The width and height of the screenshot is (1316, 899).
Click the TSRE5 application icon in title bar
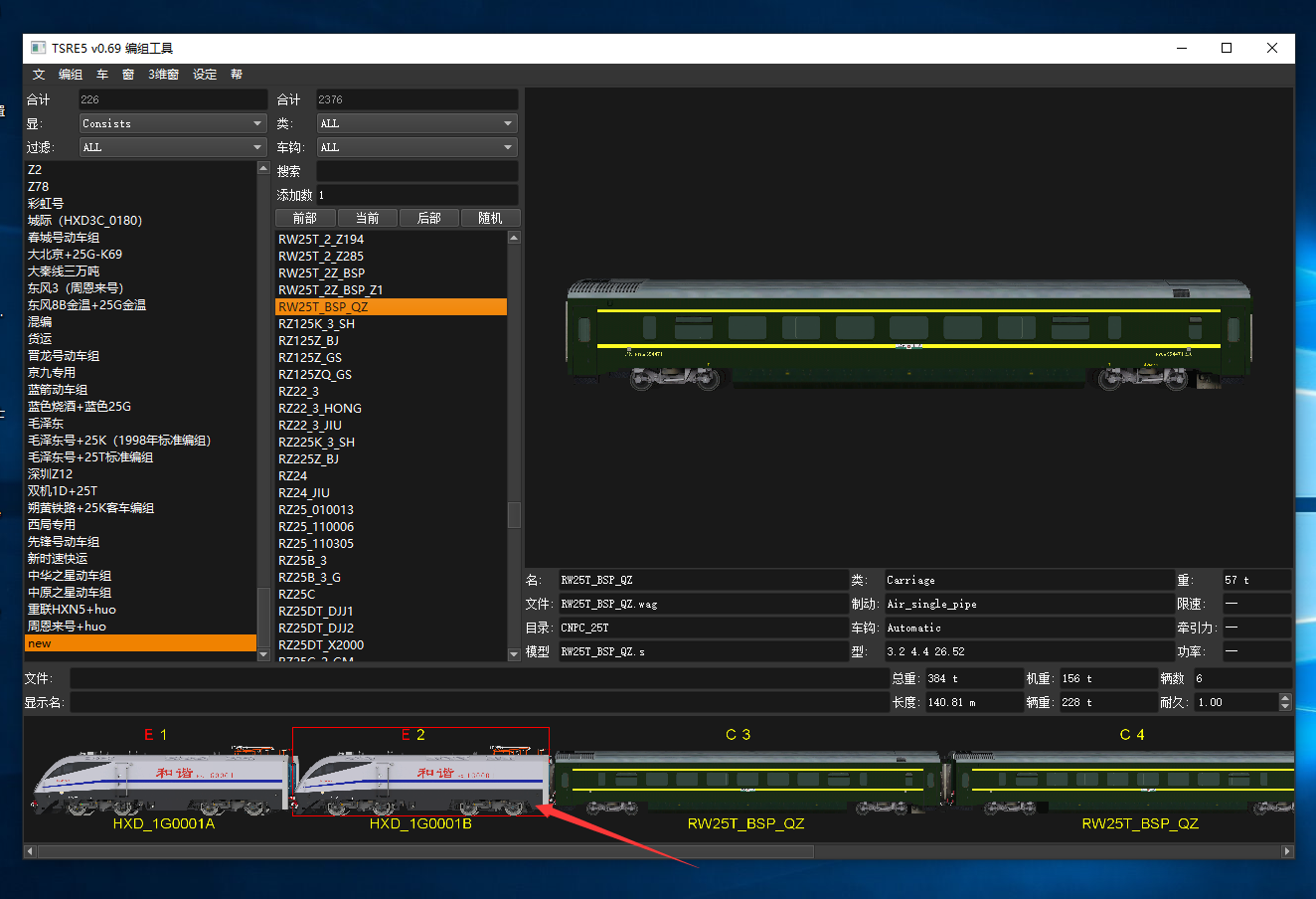38,48
